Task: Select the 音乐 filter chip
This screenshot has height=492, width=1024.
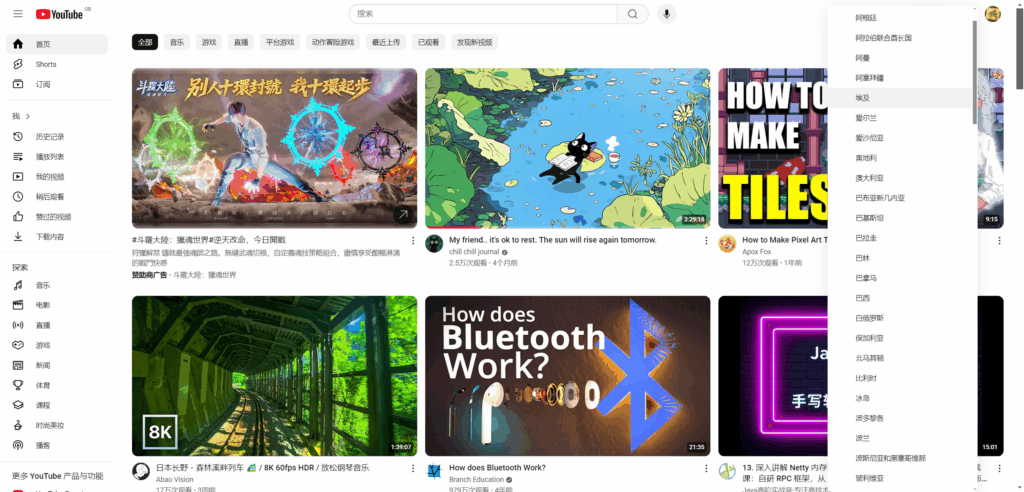Action: click(177, 42)
